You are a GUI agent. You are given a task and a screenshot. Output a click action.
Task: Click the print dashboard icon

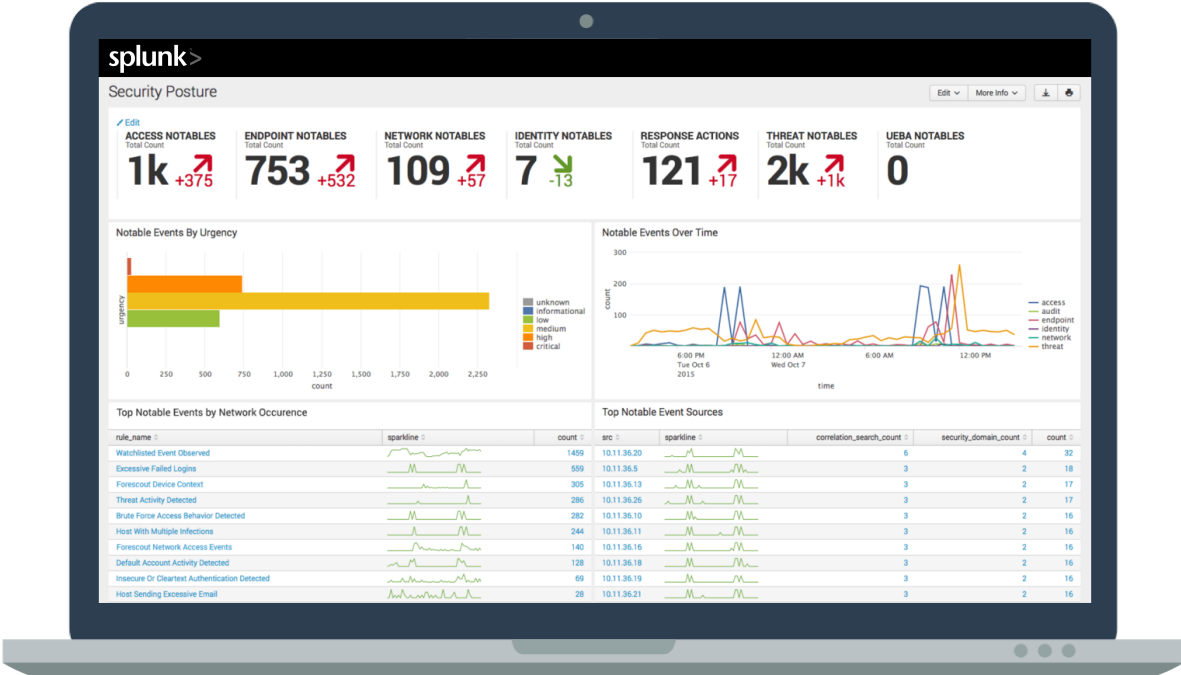1068,93
